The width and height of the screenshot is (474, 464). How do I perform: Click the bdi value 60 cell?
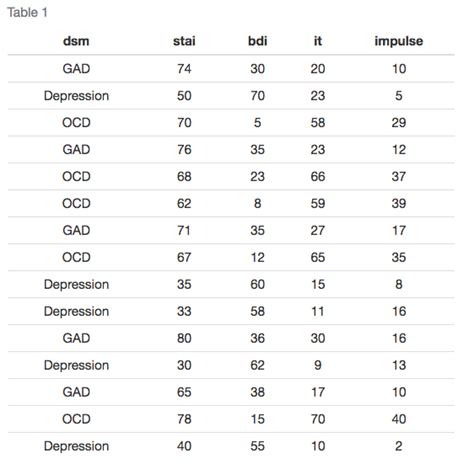pos(257,285)
